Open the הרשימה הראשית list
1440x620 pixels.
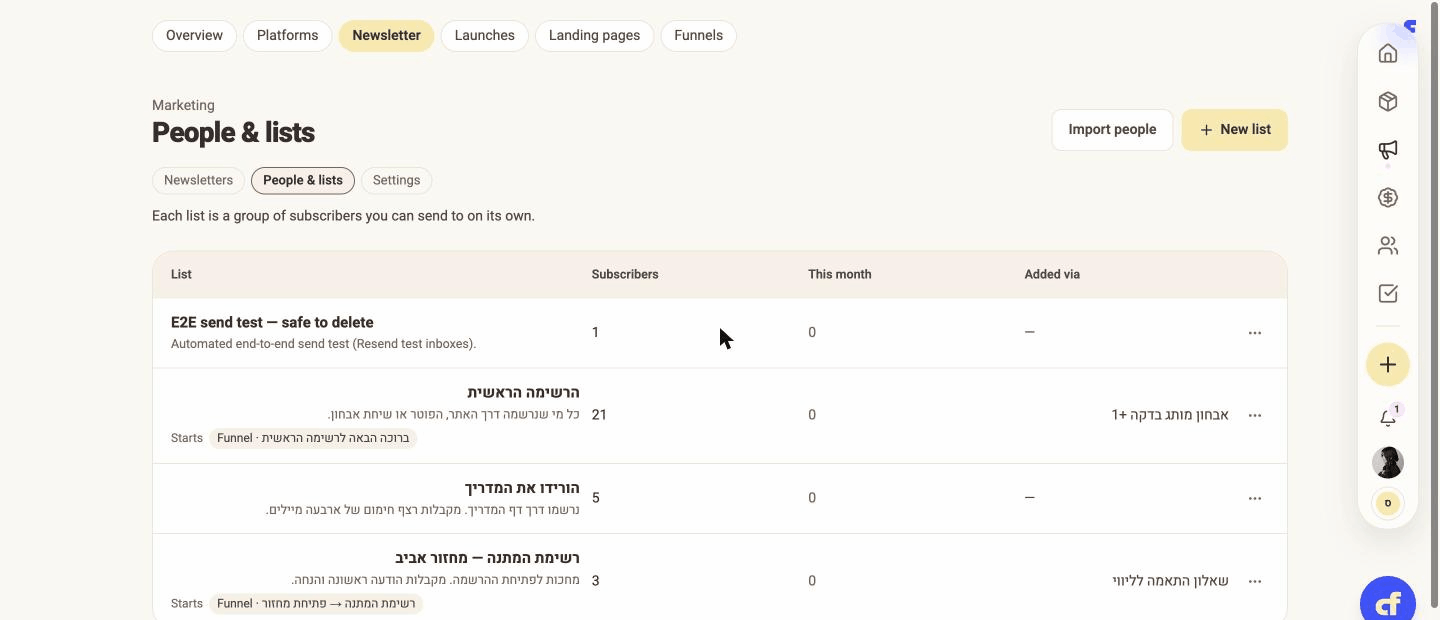pos(523,393)
